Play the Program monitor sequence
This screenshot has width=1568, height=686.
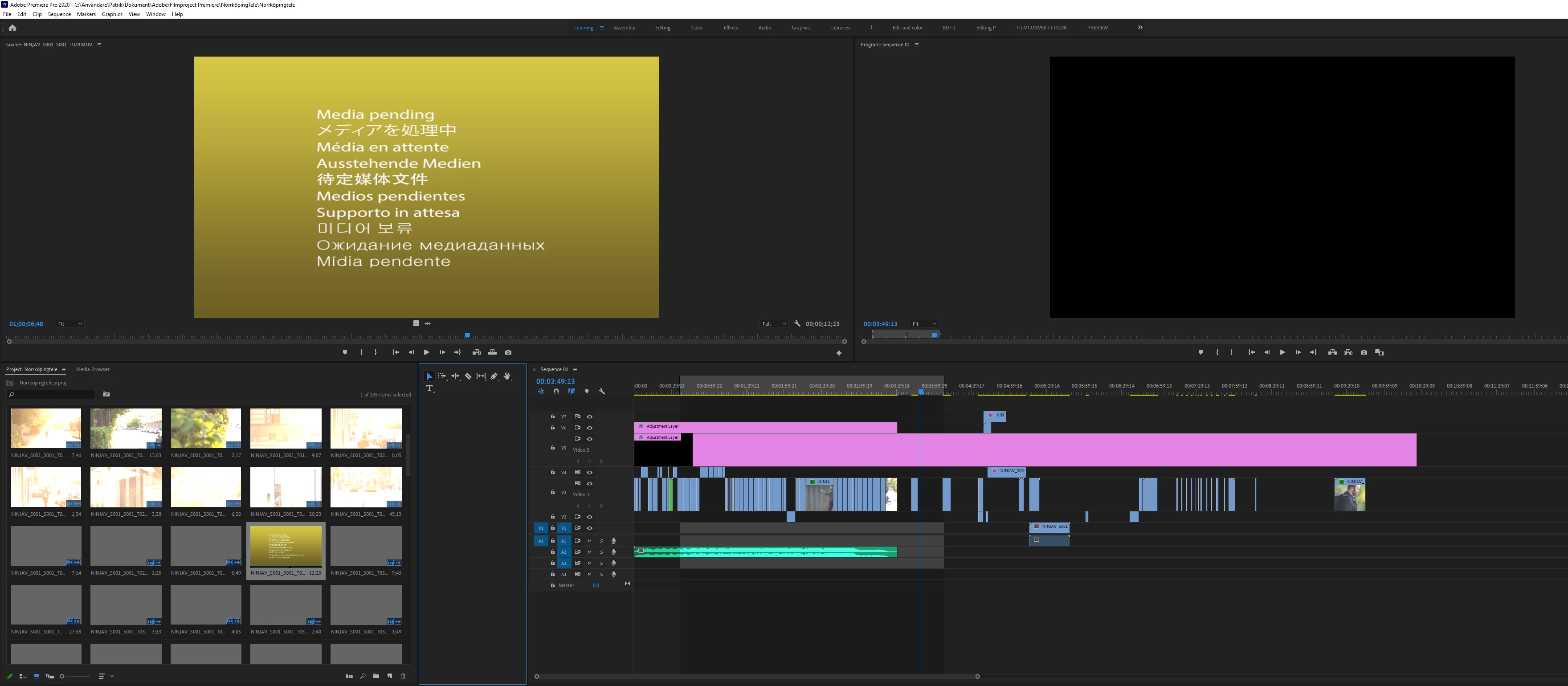[1282, 352]
